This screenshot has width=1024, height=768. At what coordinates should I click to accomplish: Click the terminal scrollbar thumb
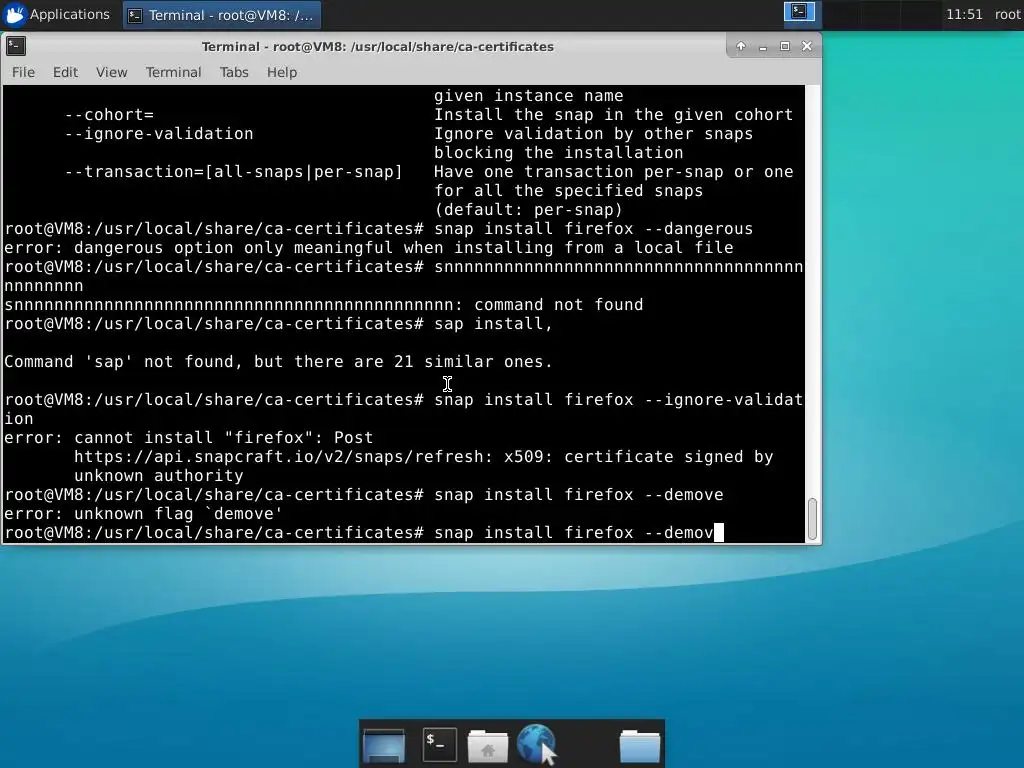click(x=812, y=519)
